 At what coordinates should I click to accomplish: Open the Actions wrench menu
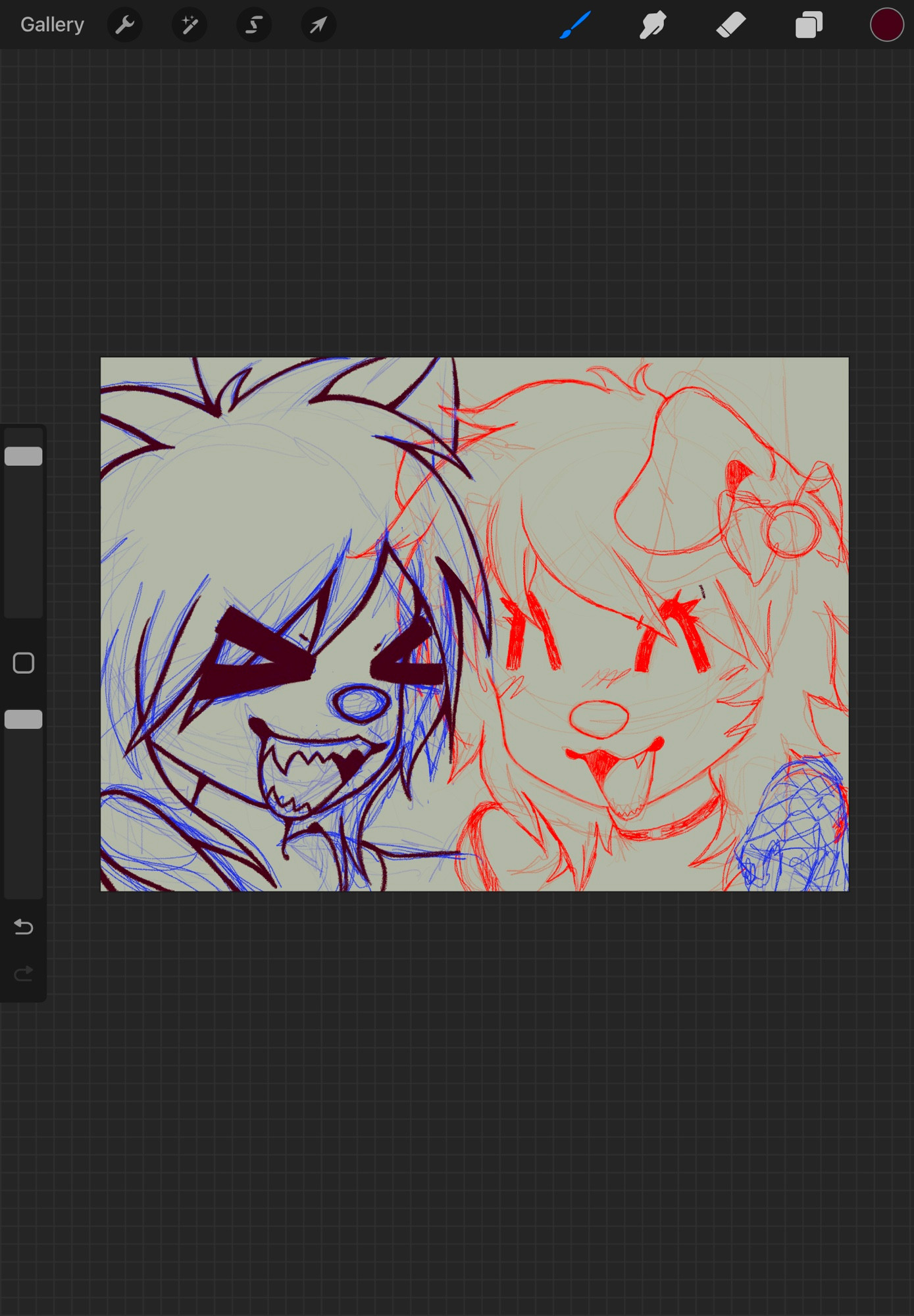pyautogui.click(x=125, y=25)
